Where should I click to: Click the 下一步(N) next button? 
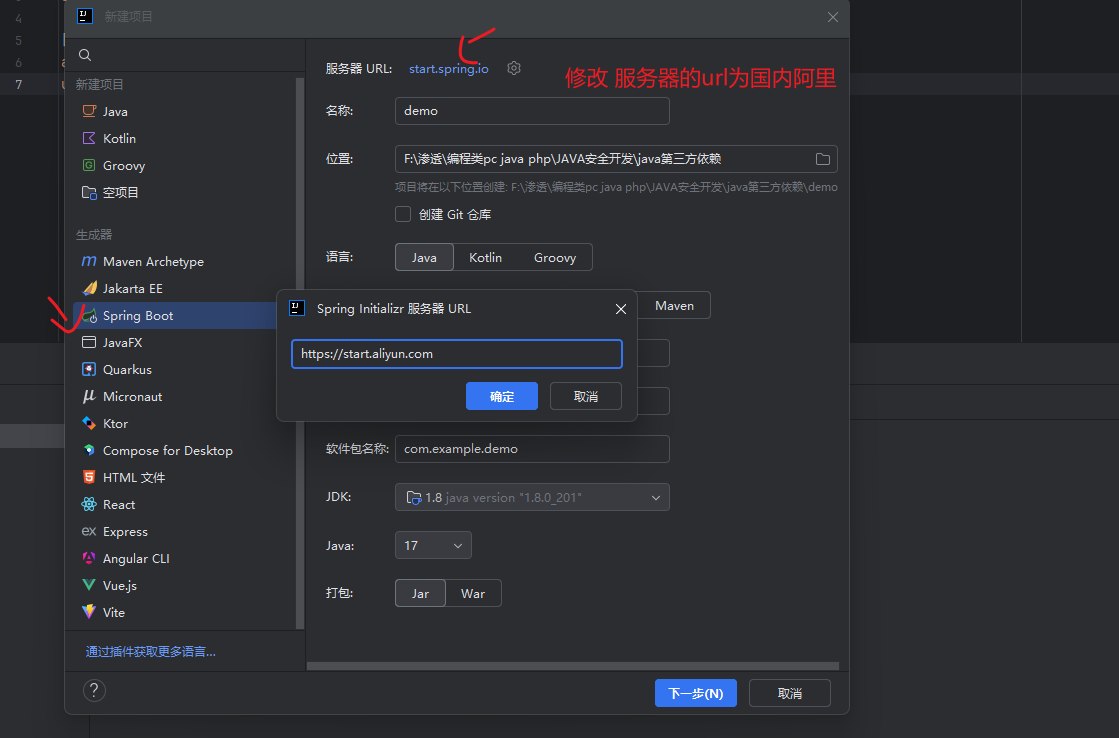pyautogui.click(x=696, y=693)
